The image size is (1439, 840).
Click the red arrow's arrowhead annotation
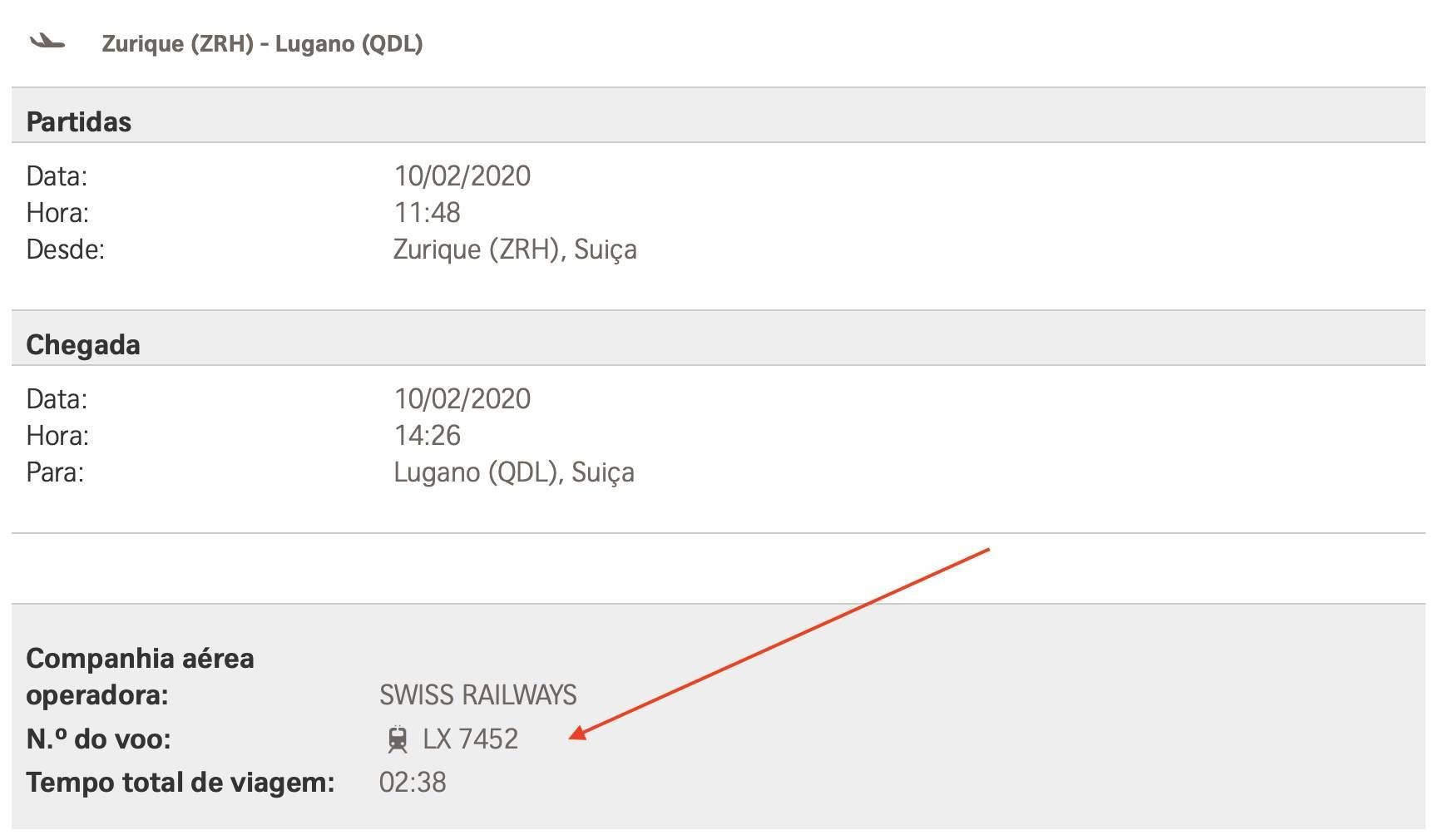click(x=578, y=732)
